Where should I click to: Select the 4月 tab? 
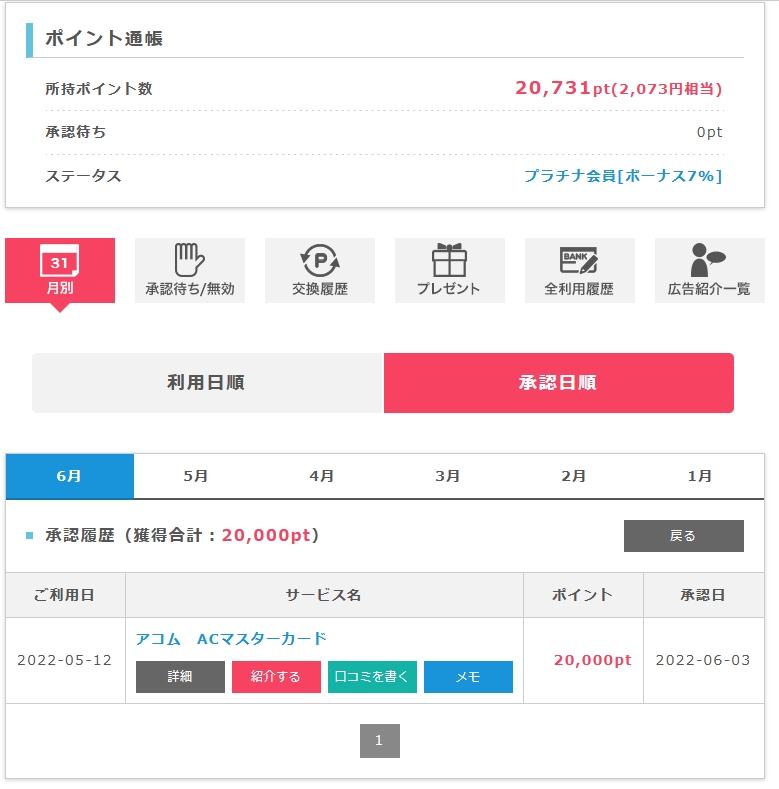(322, 476)
